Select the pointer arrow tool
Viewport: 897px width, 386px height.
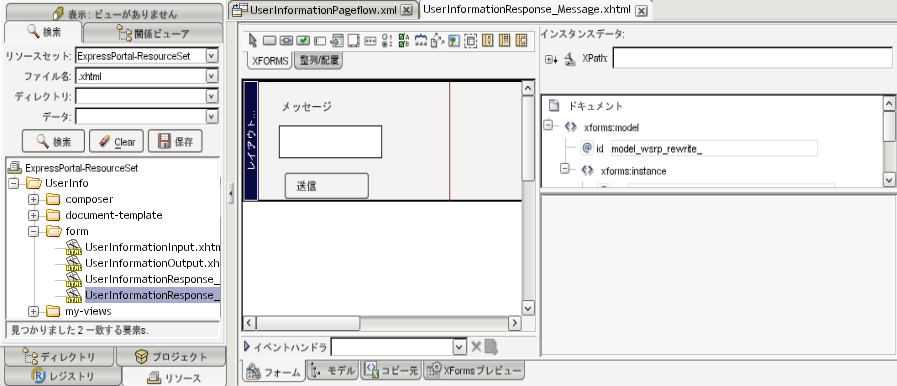[252, 41]
